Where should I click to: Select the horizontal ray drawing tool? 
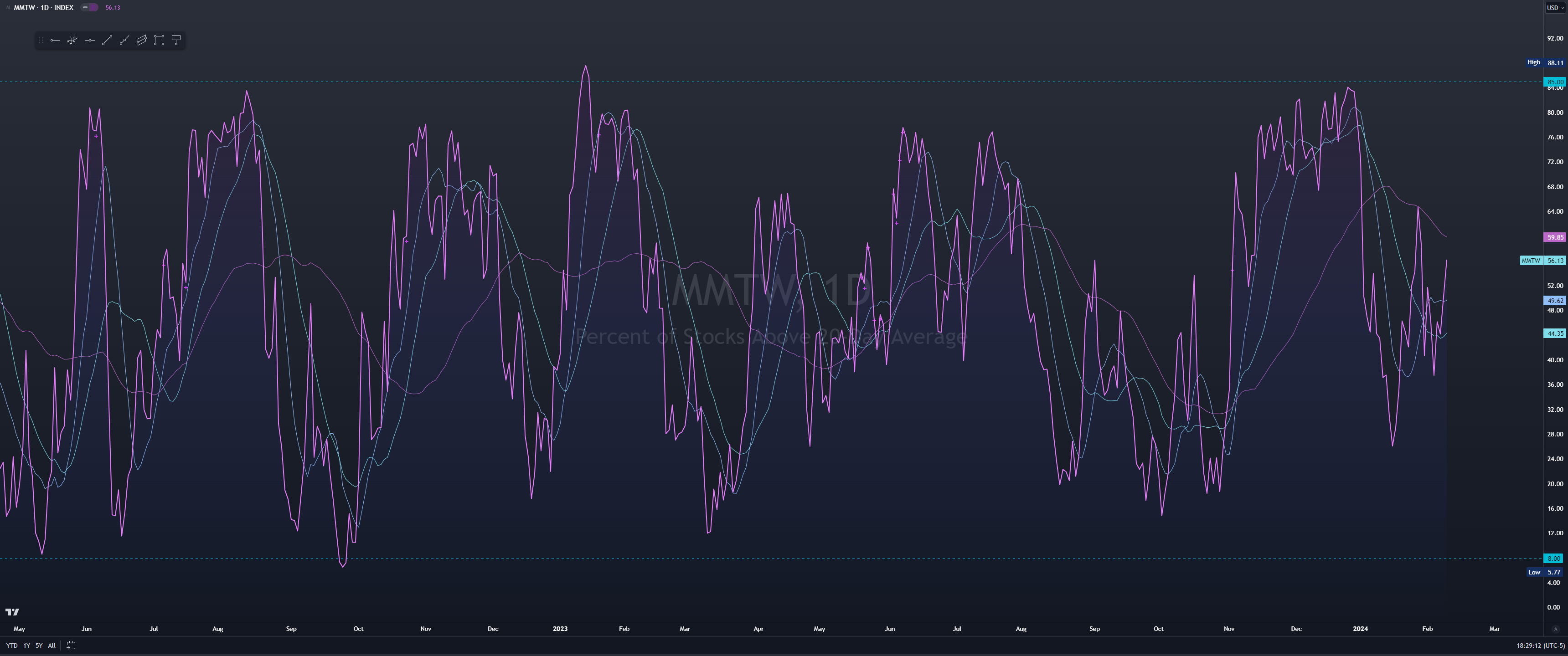pyautogui.click(x=55, y=40)
